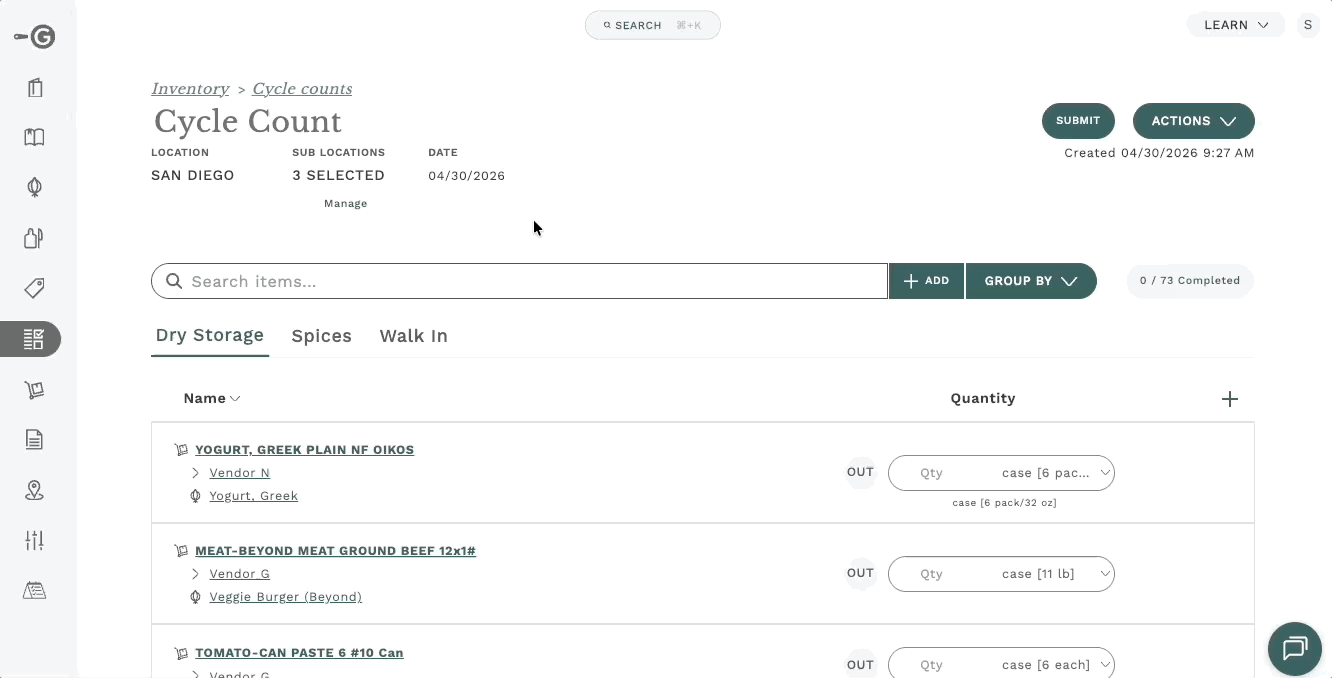Click Manage under sub locations

(x=345, y=204)
